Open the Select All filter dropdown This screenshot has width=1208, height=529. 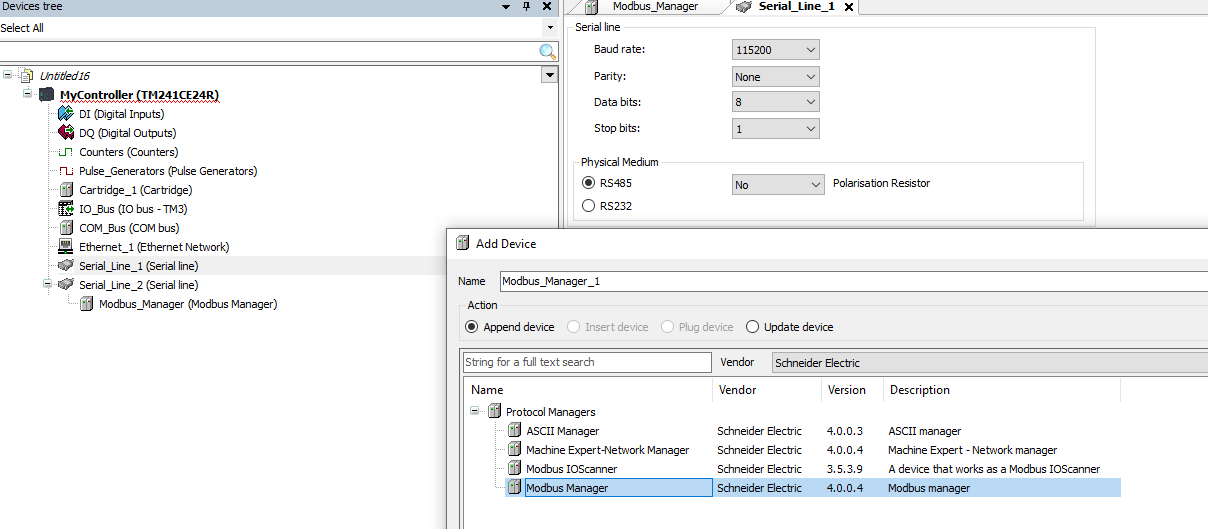(550, 28)
